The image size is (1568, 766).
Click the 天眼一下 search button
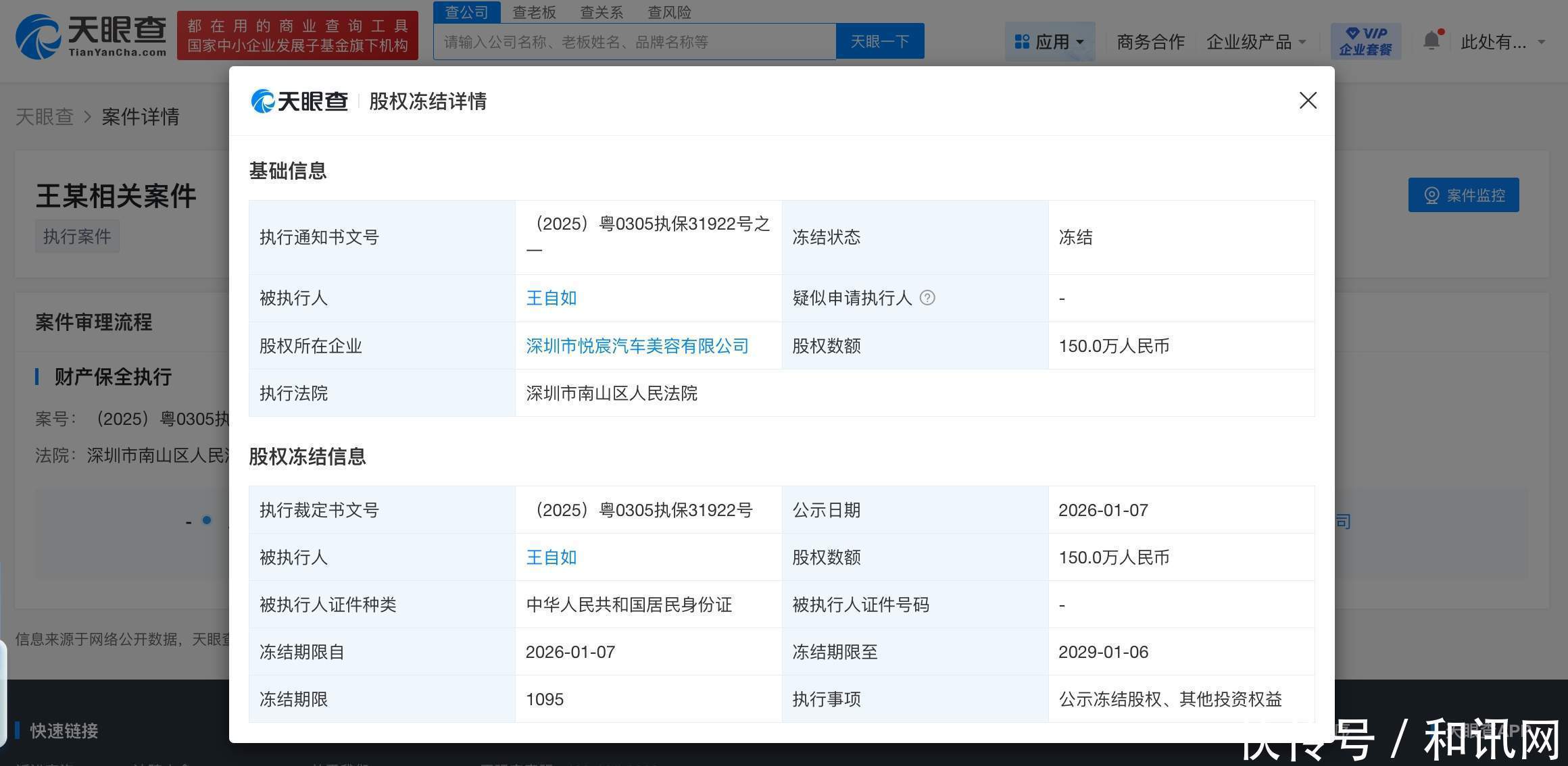pos(879,42)
